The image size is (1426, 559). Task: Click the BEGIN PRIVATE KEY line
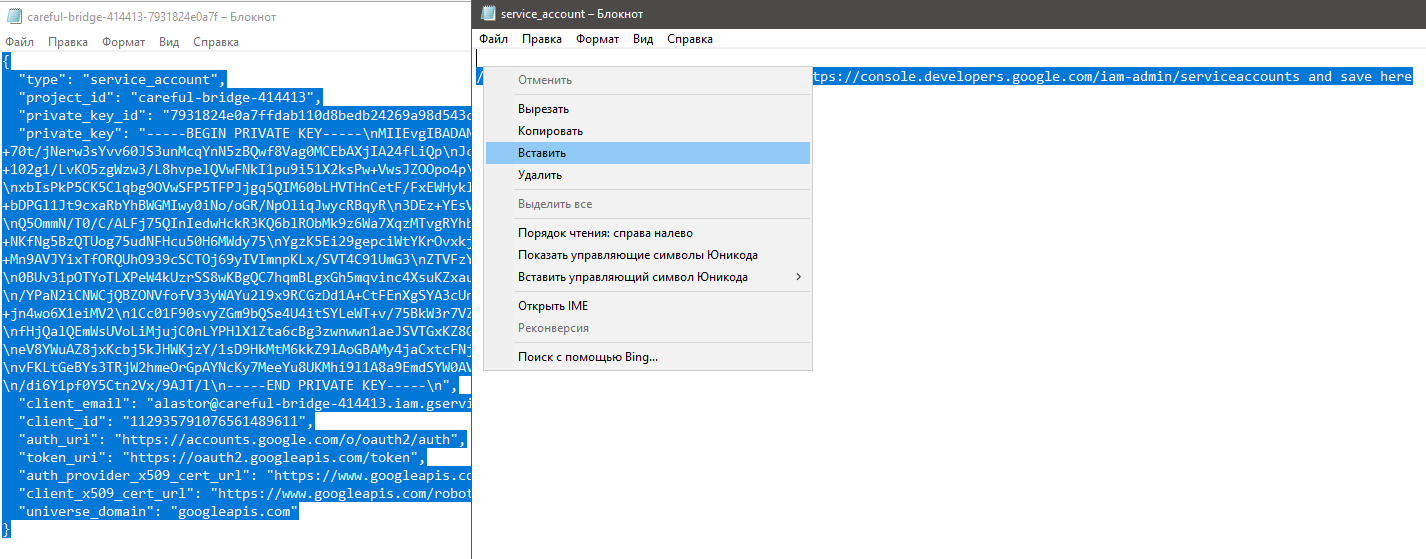click(x=236, y=133)
